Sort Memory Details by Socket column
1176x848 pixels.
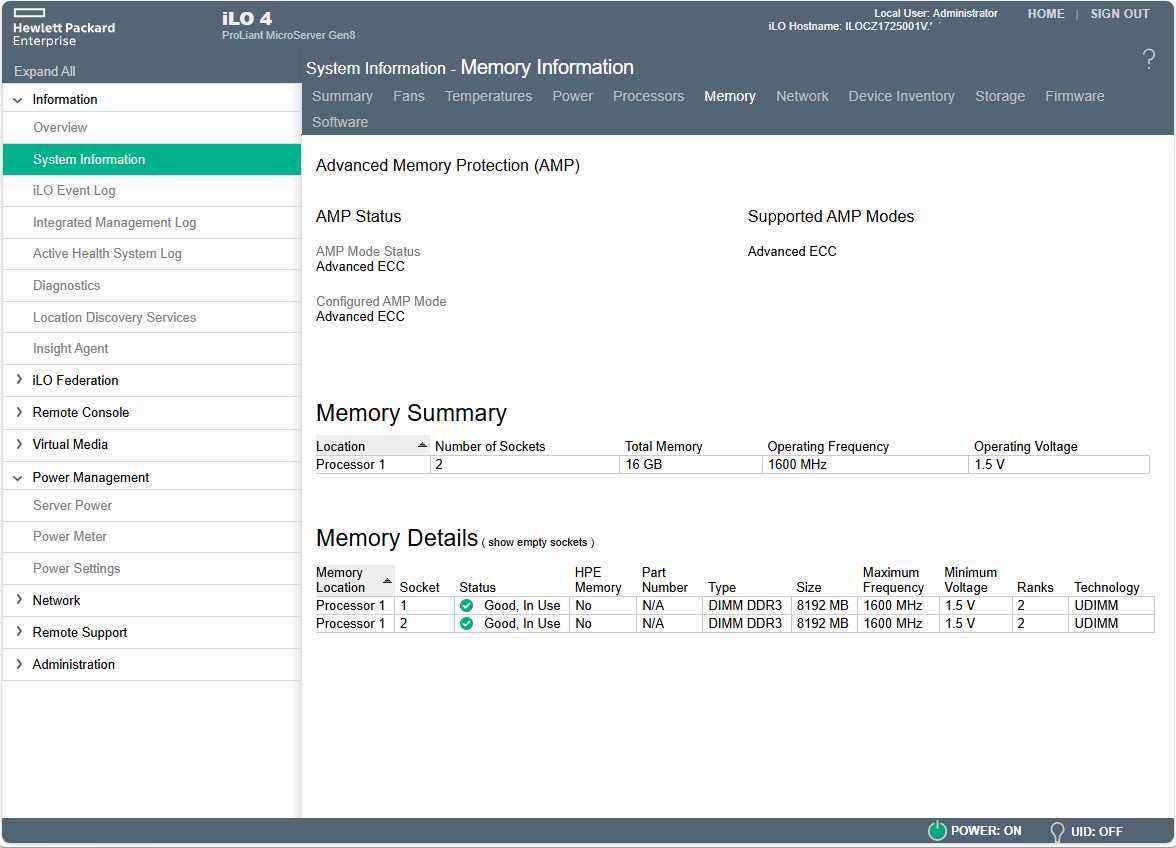tap(419, 587)
